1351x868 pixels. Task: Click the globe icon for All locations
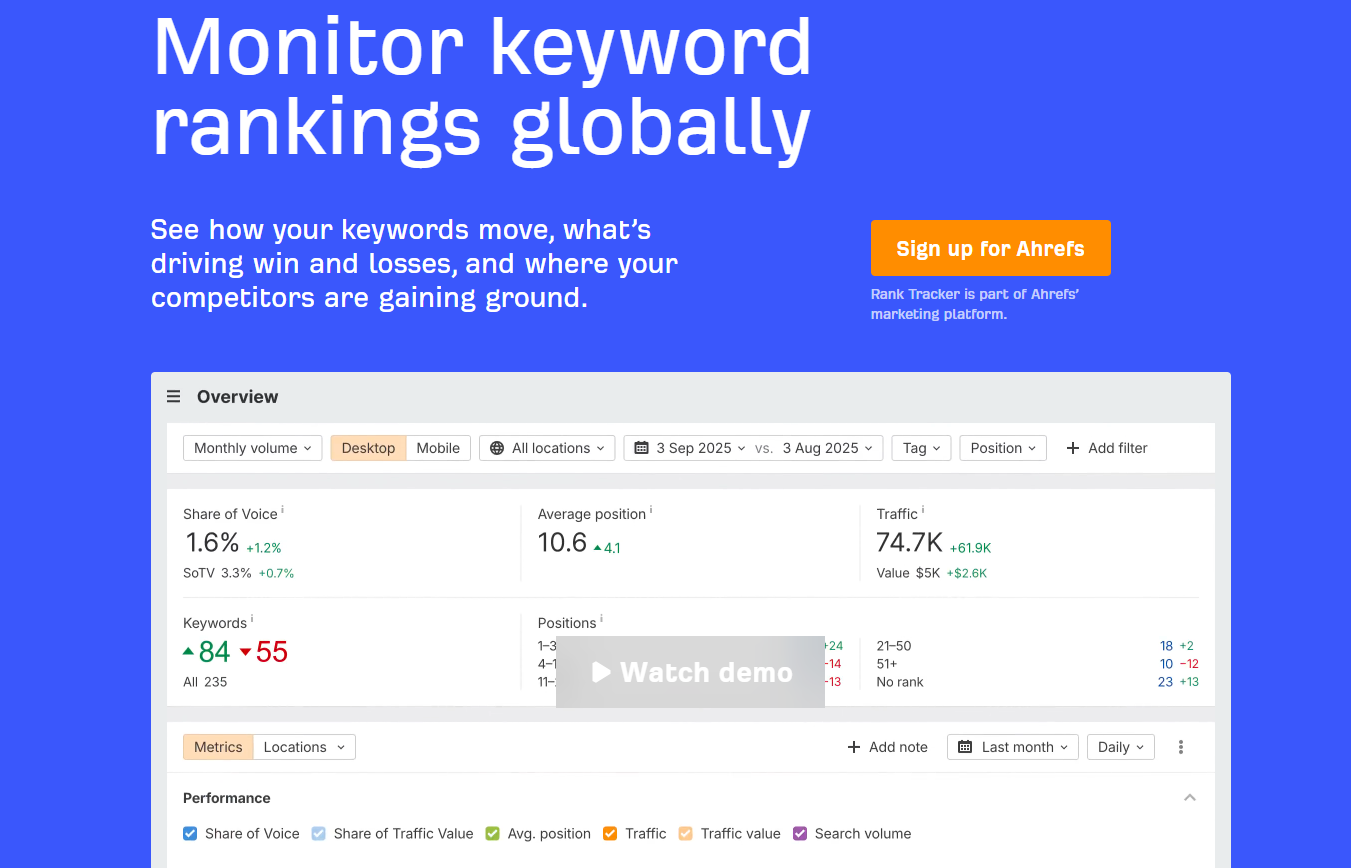(497, 448)
